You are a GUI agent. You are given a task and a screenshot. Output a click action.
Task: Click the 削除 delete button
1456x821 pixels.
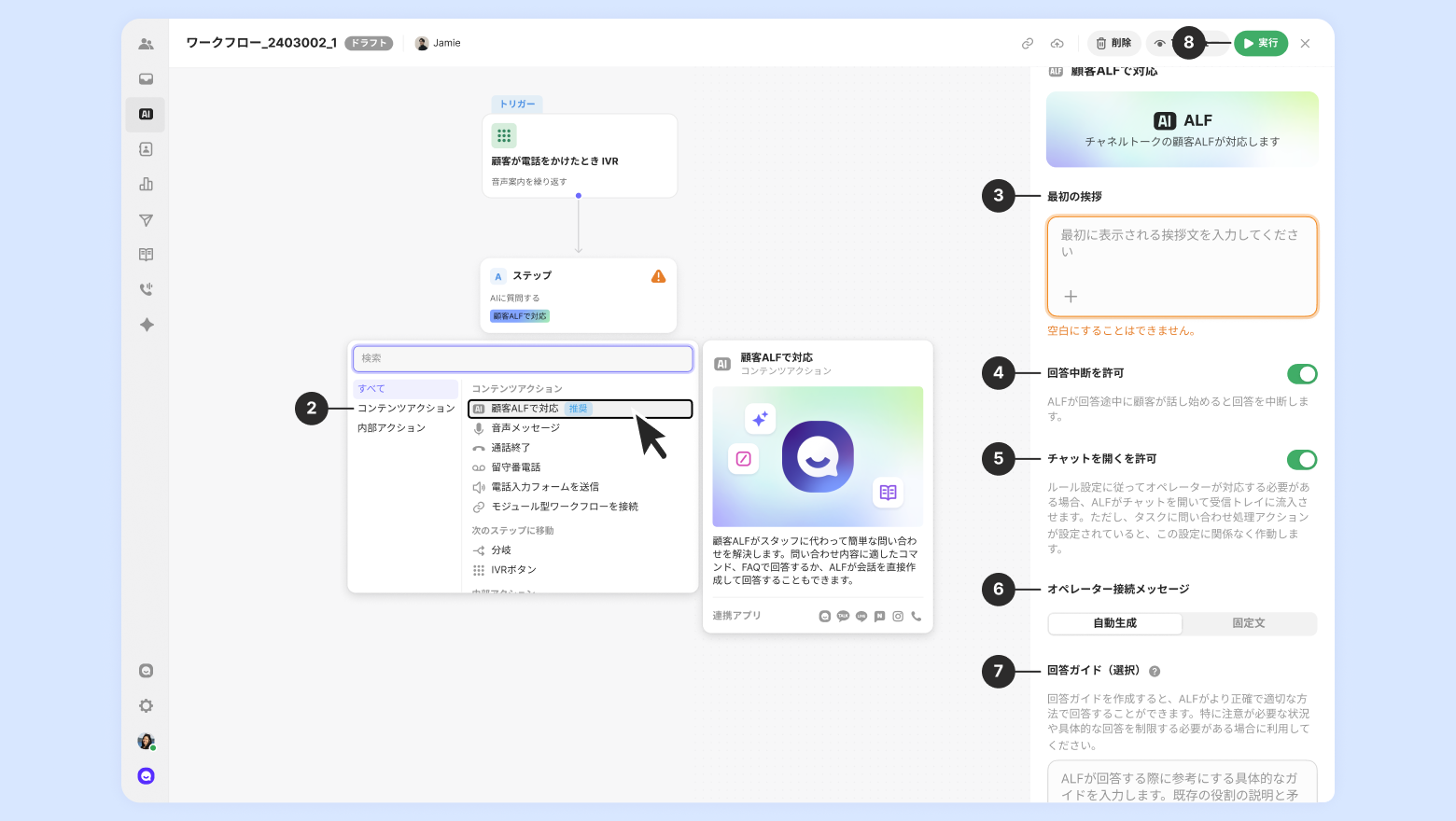coord(1113,44)
